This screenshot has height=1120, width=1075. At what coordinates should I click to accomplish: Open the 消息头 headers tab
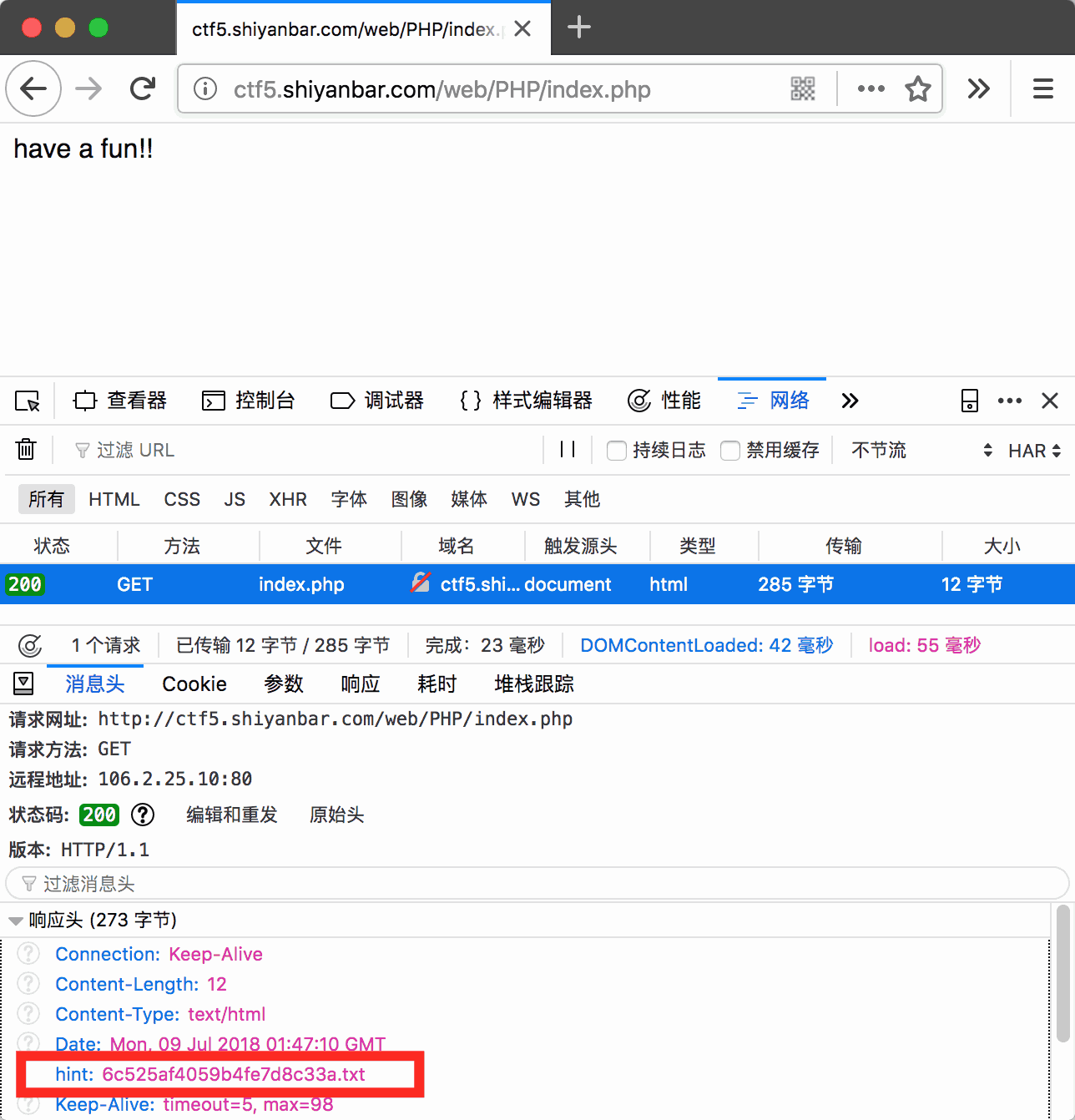click(95, 684)
